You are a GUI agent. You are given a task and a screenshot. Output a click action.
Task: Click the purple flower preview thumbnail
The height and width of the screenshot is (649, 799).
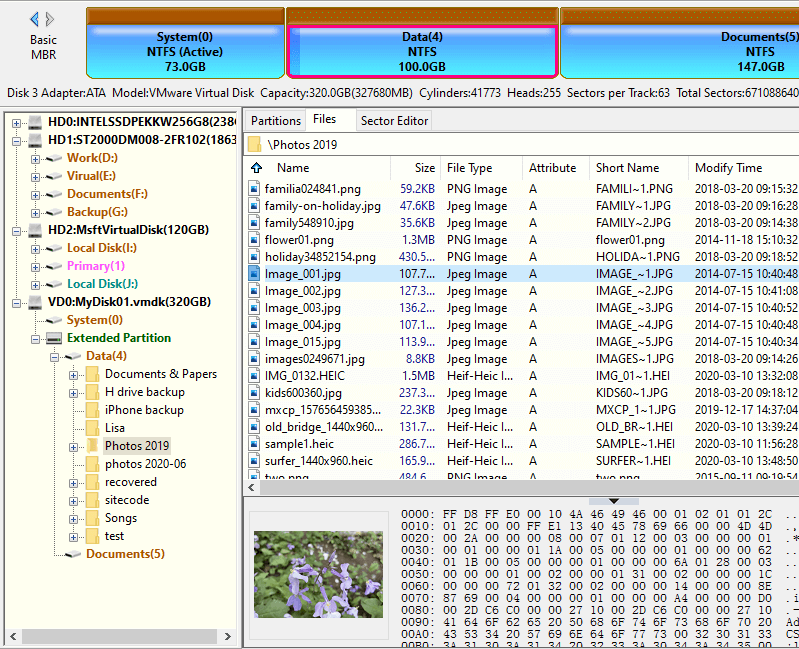[x=317, y=573]
